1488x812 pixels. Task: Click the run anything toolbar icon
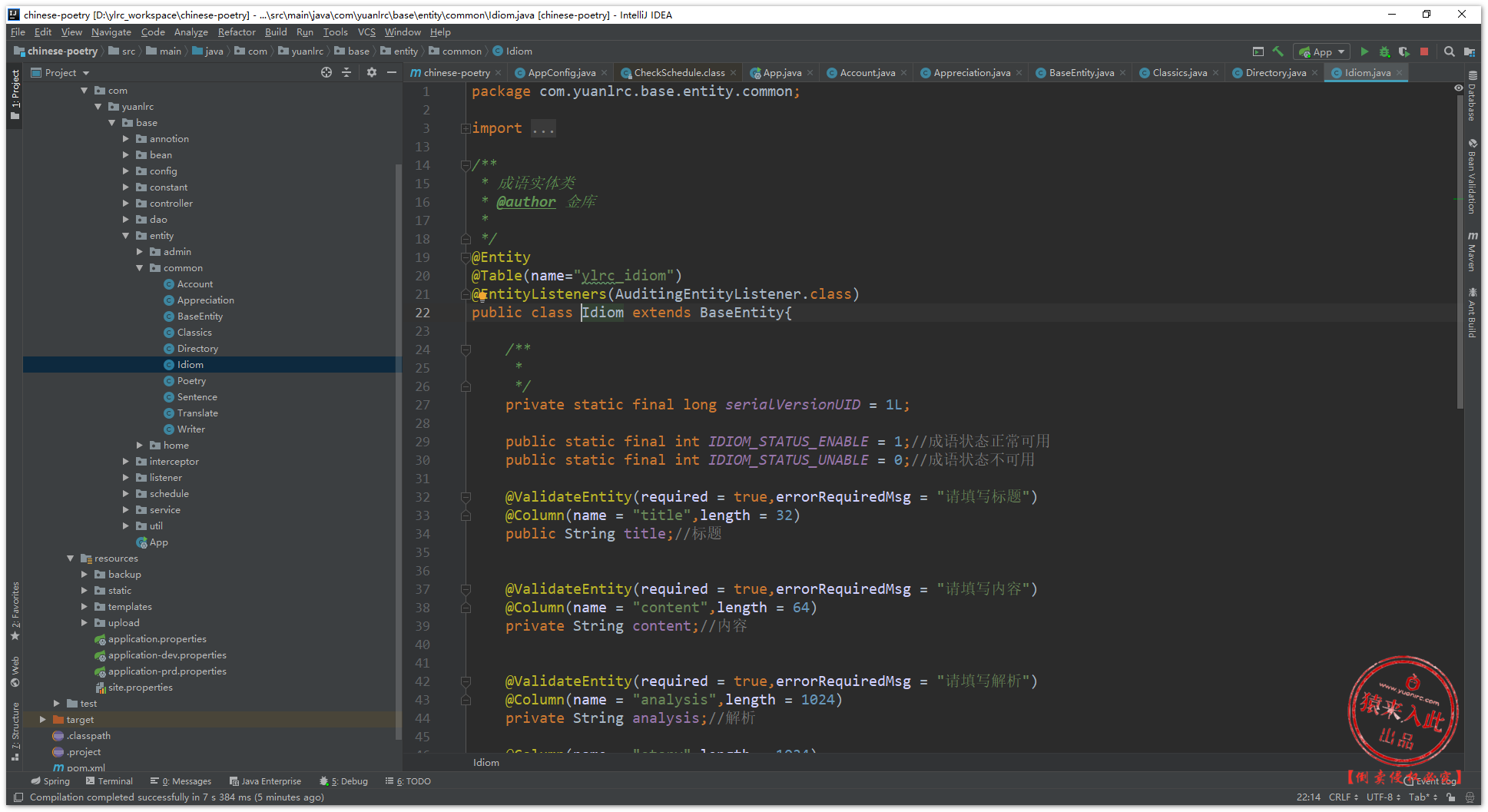pos(1258,51)
